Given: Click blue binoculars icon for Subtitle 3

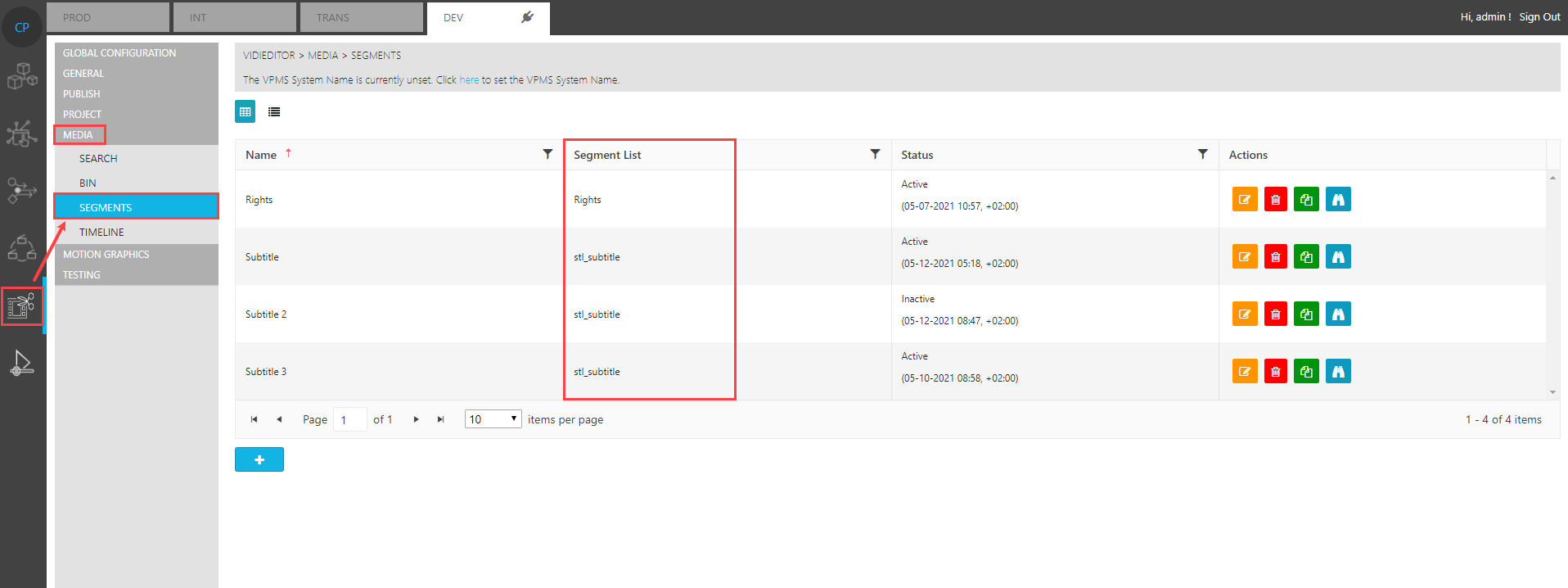Looking at the screenshot, I should coord(1338,372).
